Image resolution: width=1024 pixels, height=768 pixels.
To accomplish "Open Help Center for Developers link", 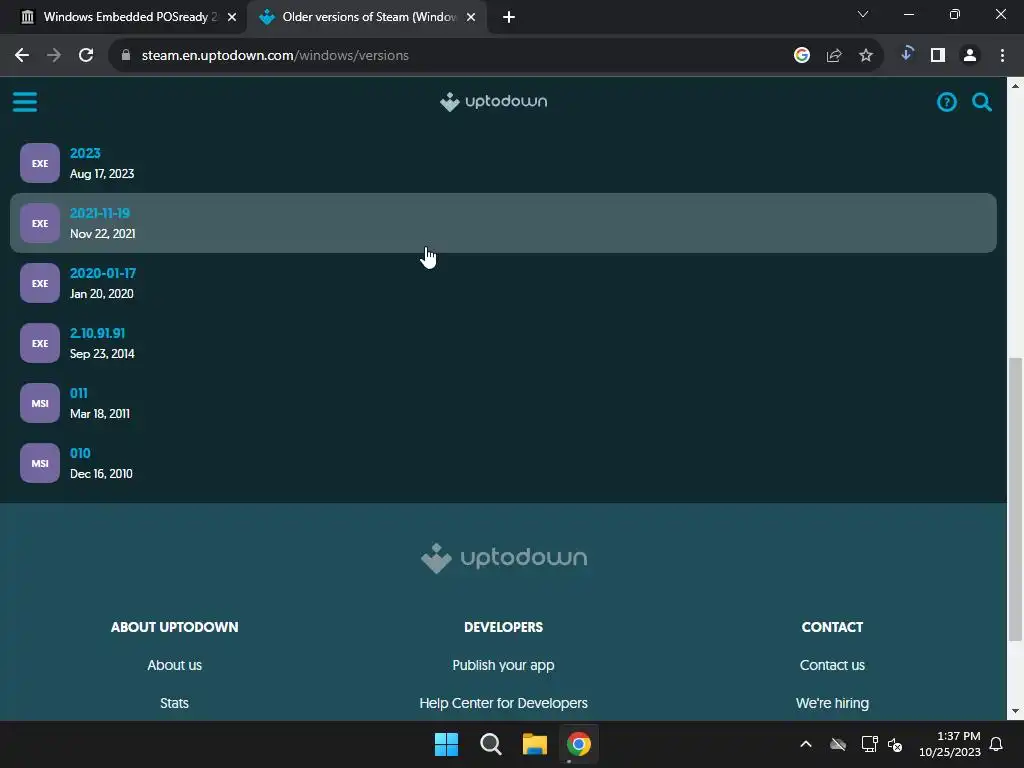I will 504,703.
